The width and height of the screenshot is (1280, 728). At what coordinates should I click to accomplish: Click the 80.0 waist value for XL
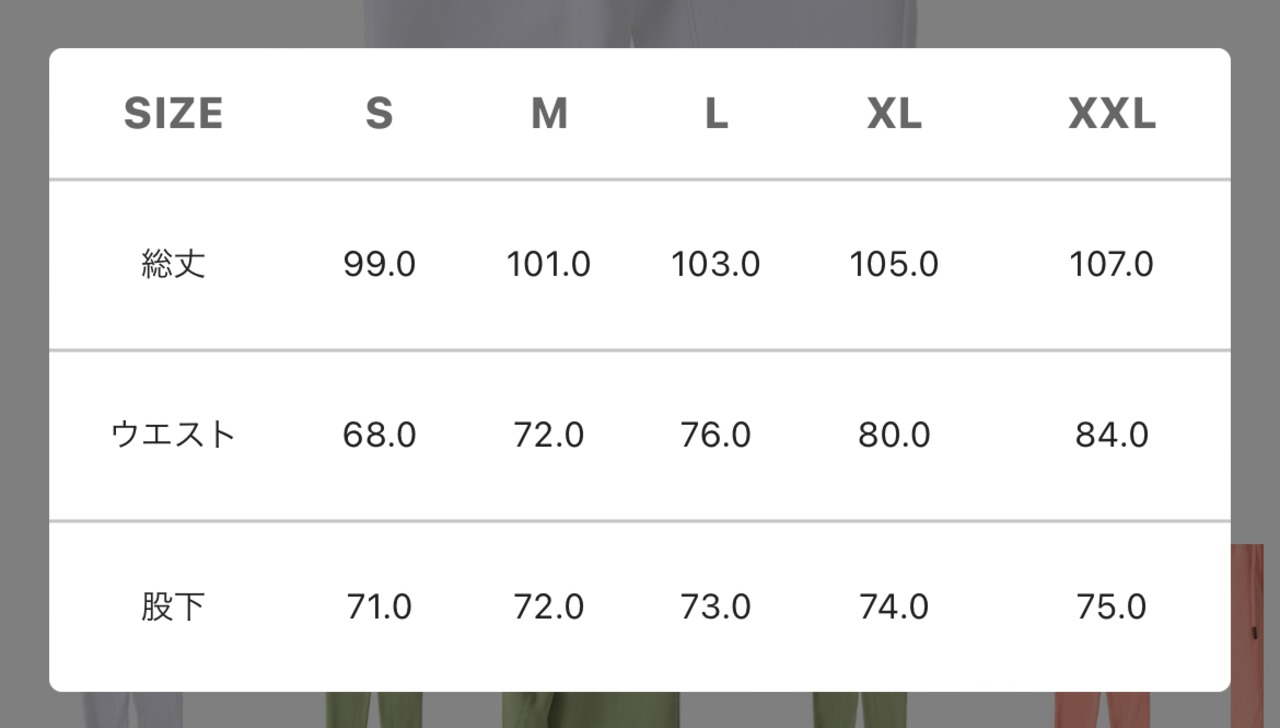pyautogui.click(x=894, y=436)
